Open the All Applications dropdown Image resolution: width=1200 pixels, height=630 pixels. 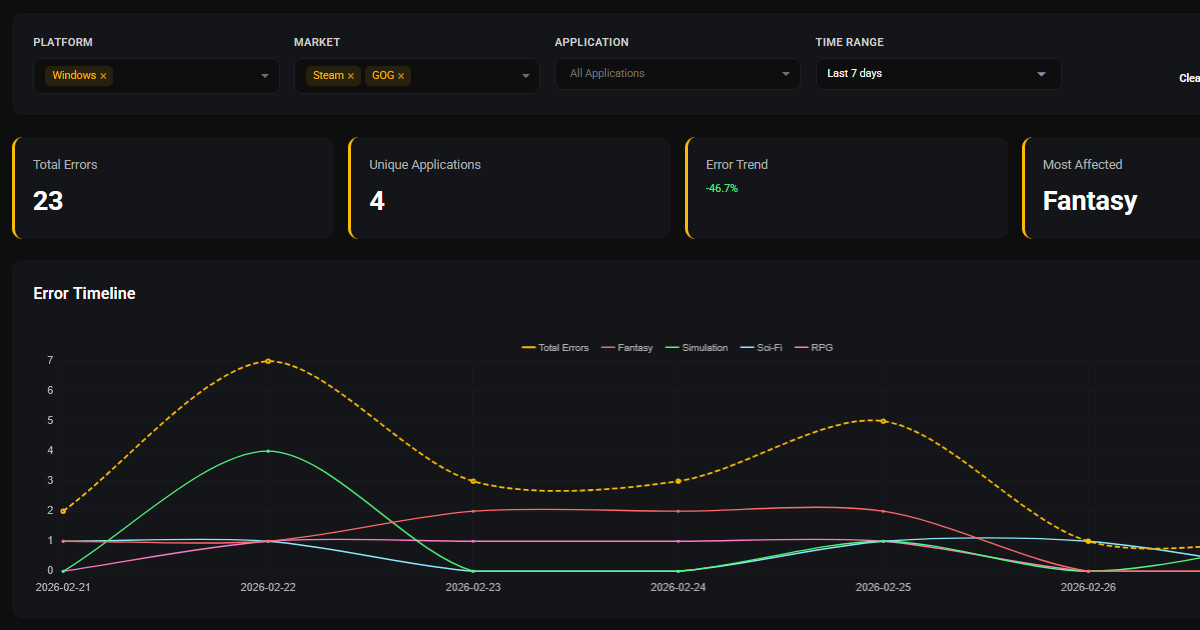click(x=677, y=74)
